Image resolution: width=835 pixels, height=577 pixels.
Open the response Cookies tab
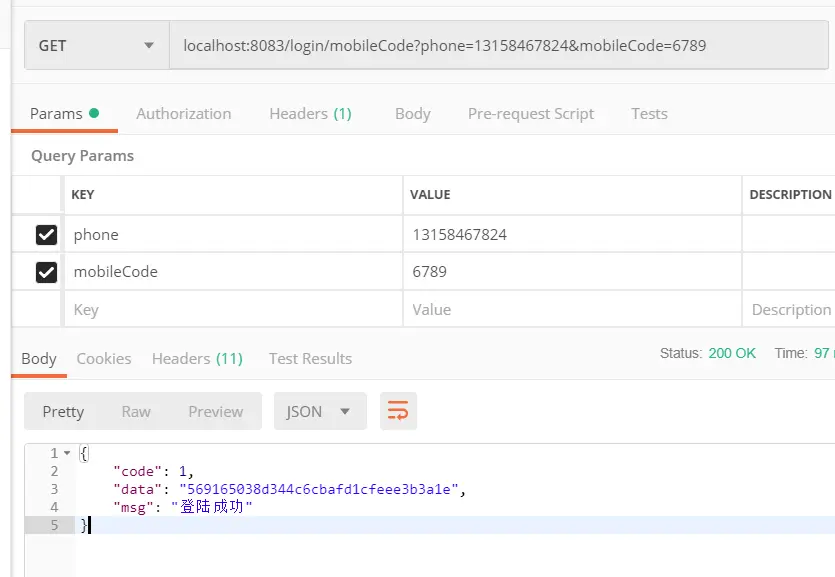104,358
